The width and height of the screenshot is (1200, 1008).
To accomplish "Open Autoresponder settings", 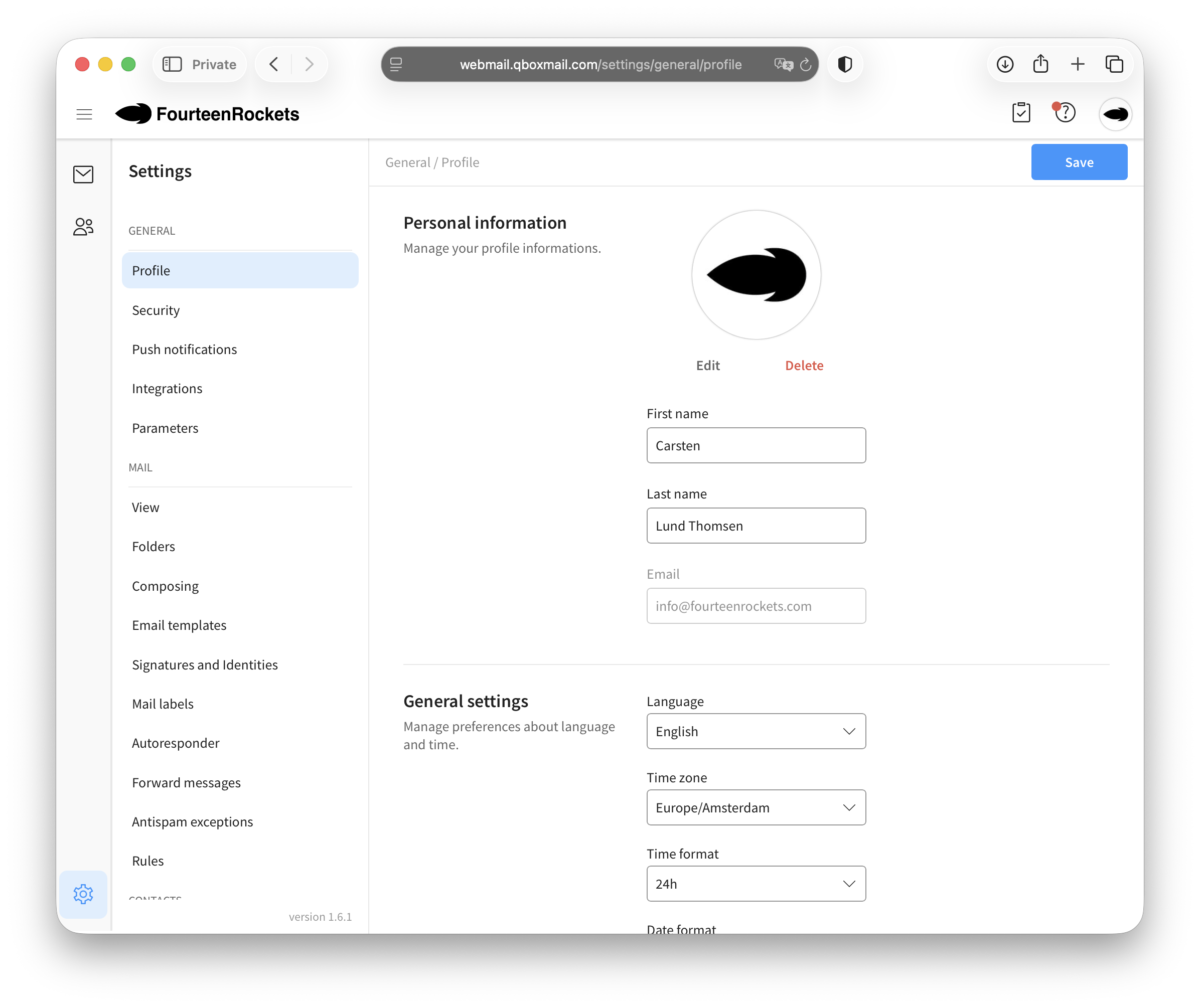I will tap(240, 743).
